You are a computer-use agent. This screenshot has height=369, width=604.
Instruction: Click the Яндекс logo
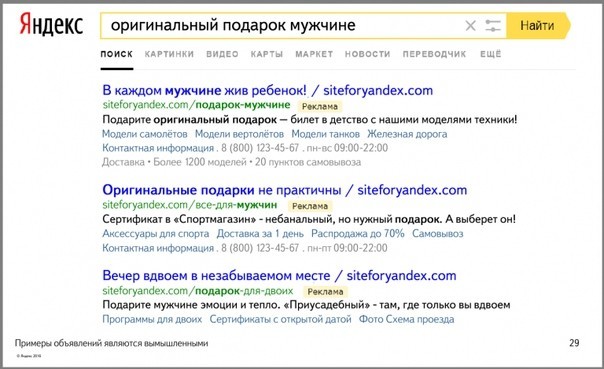pos(51,25)
